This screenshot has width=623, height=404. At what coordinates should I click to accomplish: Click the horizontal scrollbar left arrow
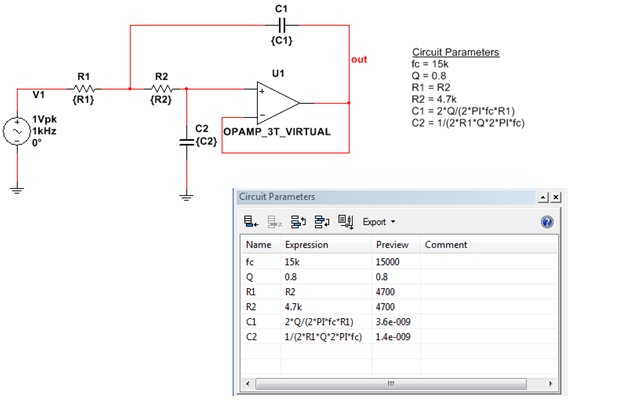247,385
